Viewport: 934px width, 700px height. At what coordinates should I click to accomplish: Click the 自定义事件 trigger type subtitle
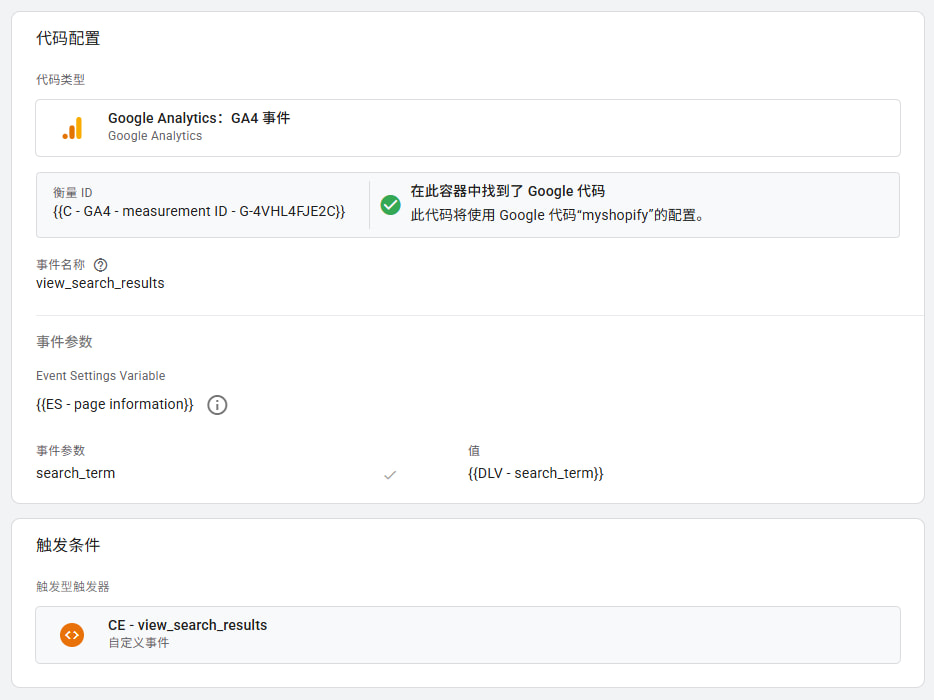coord(138,643)
